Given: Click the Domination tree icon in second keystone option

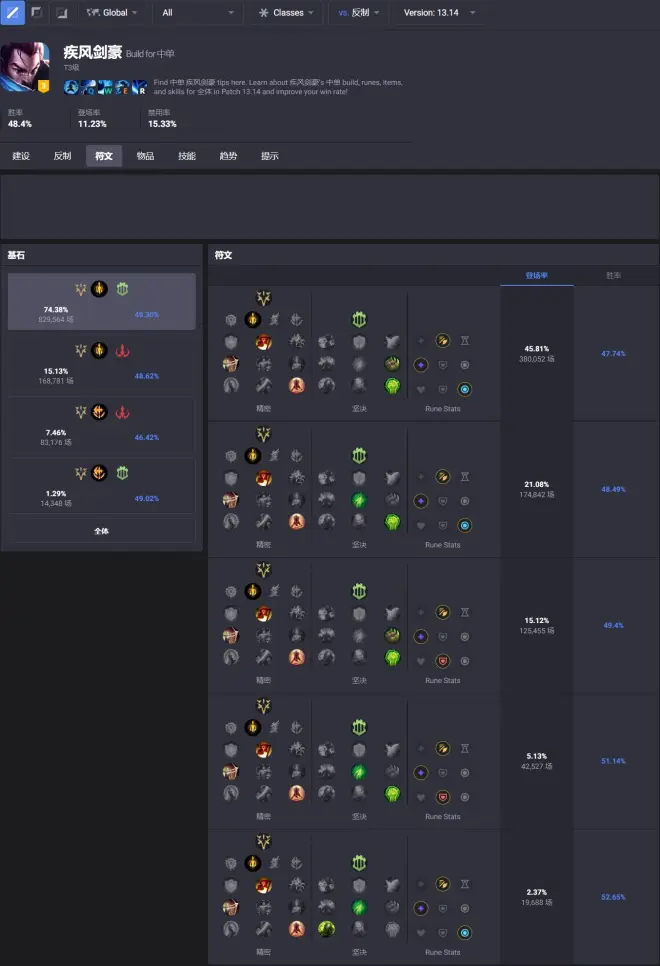Looking at the screenshot, I should click(x=123, y=351).
